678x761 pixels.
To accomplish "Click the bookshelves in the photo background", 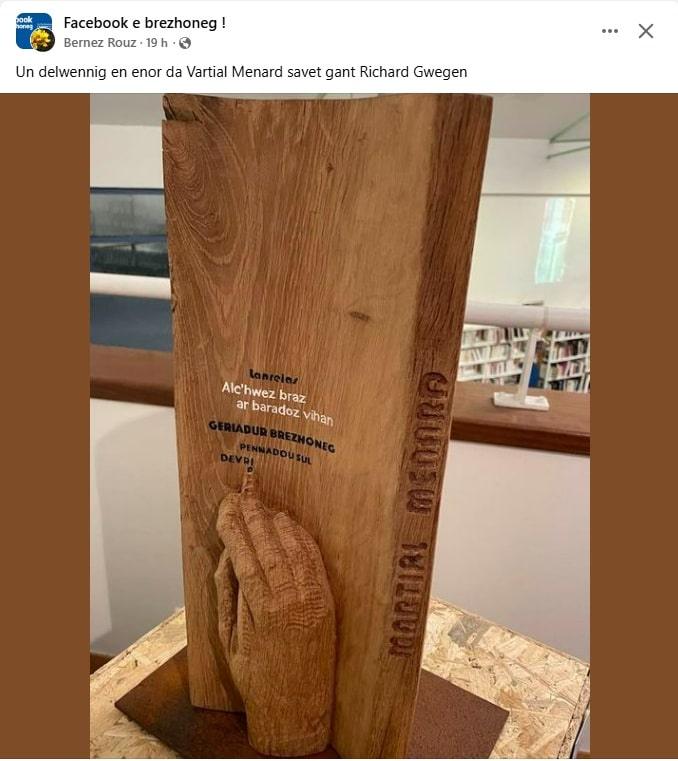I will pyautogui.click(x=524, y=358).
